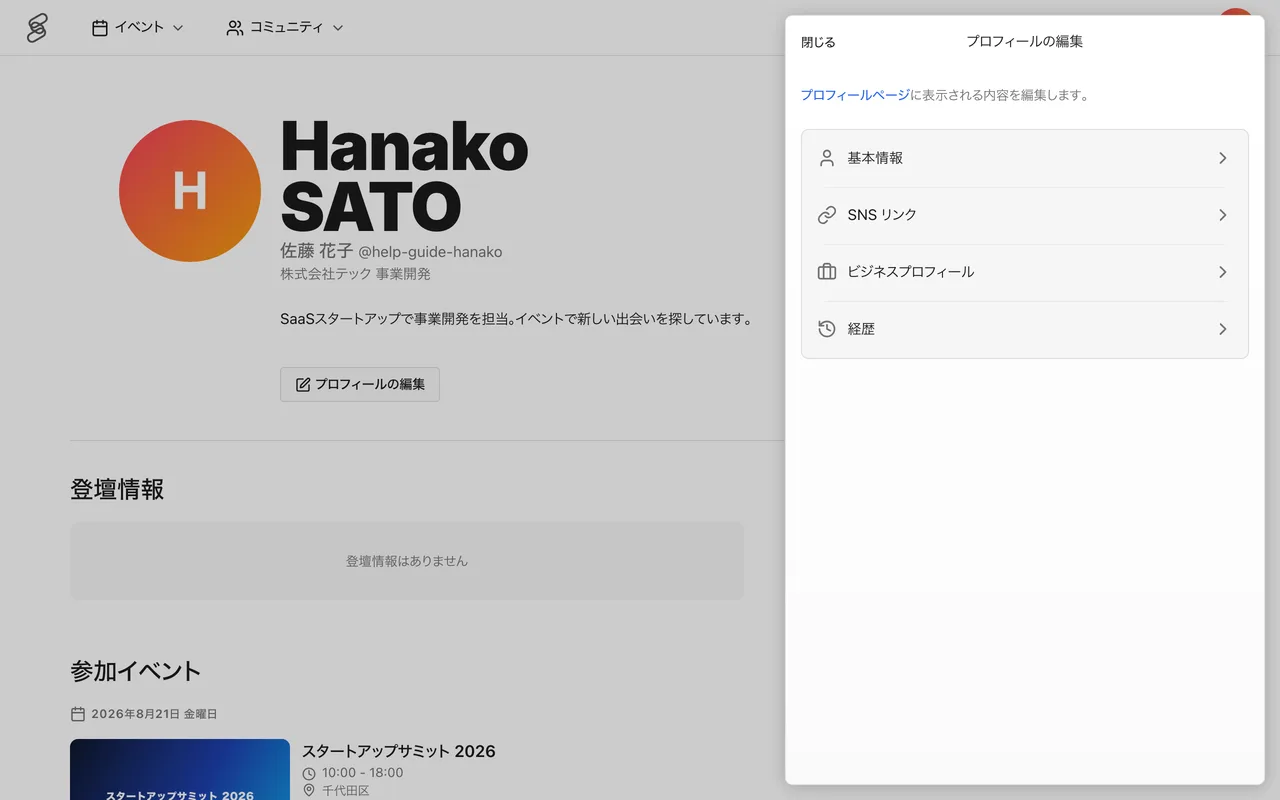Viewport: 1280px width, 800px height.
Task: Click the pencil edit icon in プロフィールの編集 button
Action: 303,384
